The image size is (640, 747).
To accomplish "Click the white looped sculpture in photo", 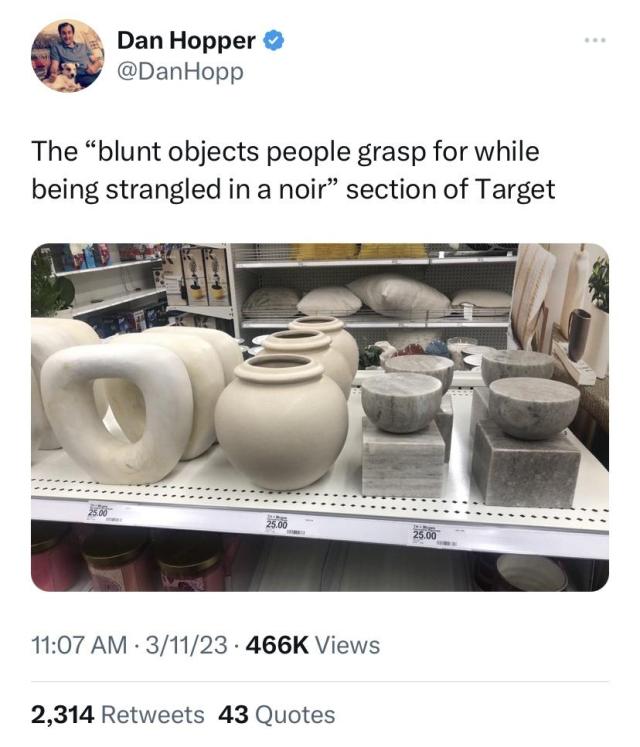I will click(117, 413).
